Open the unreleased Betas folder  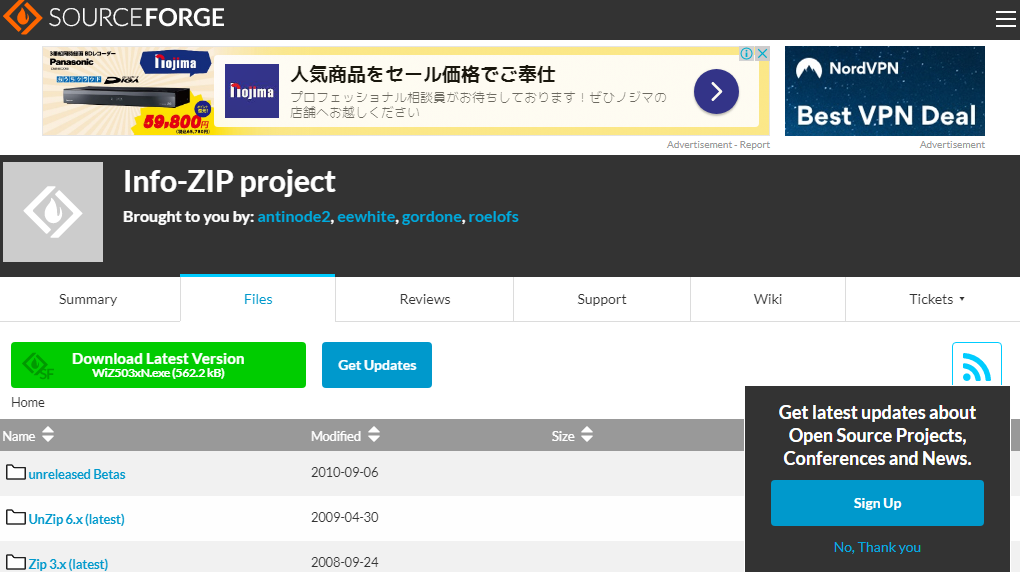(77, 474)
